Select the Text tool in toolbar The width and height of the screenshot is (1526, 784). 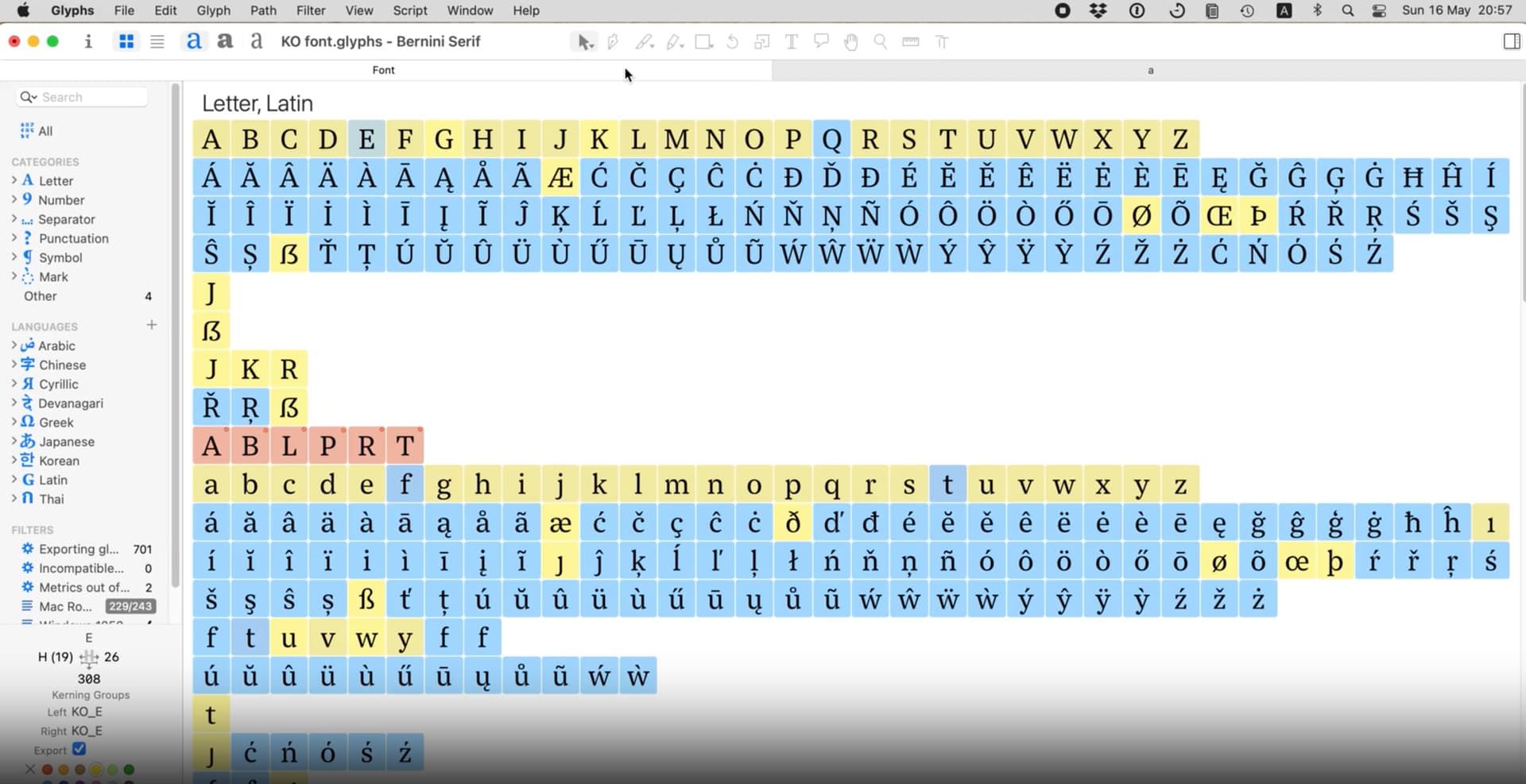click(792, 41)
